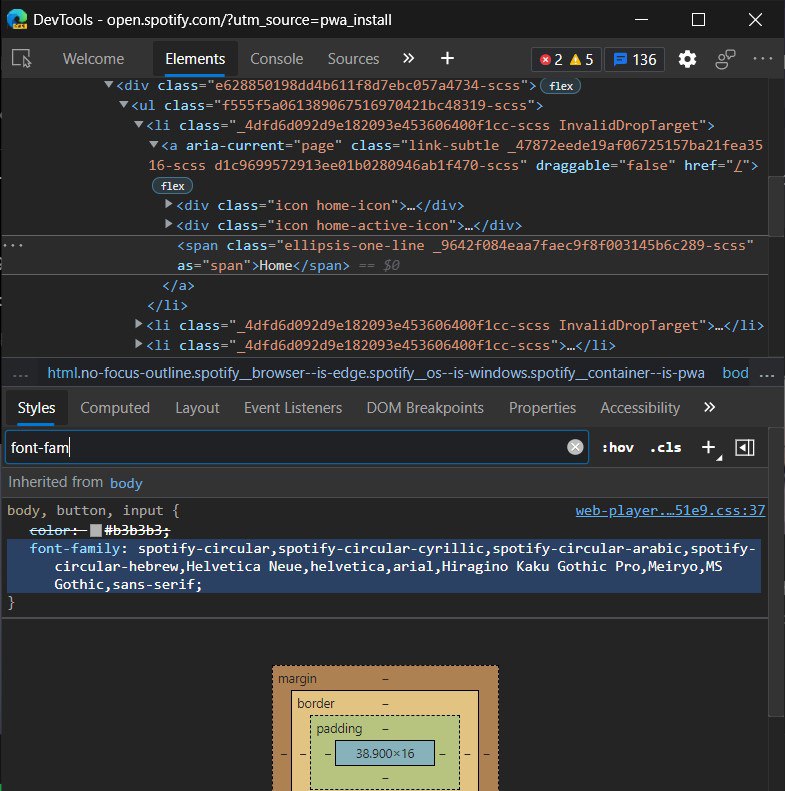Image resolution: width=785 pixels, height=791 pixels.
Task: Show more sidebar panes chevron
Action: (709, 407)
